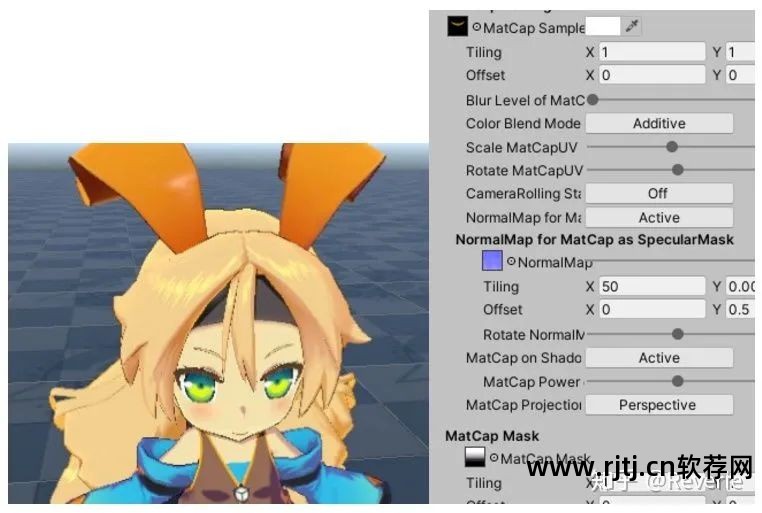
Task: Toggle CameraRolling Stabilizer Off button
Action: [658, 193]
